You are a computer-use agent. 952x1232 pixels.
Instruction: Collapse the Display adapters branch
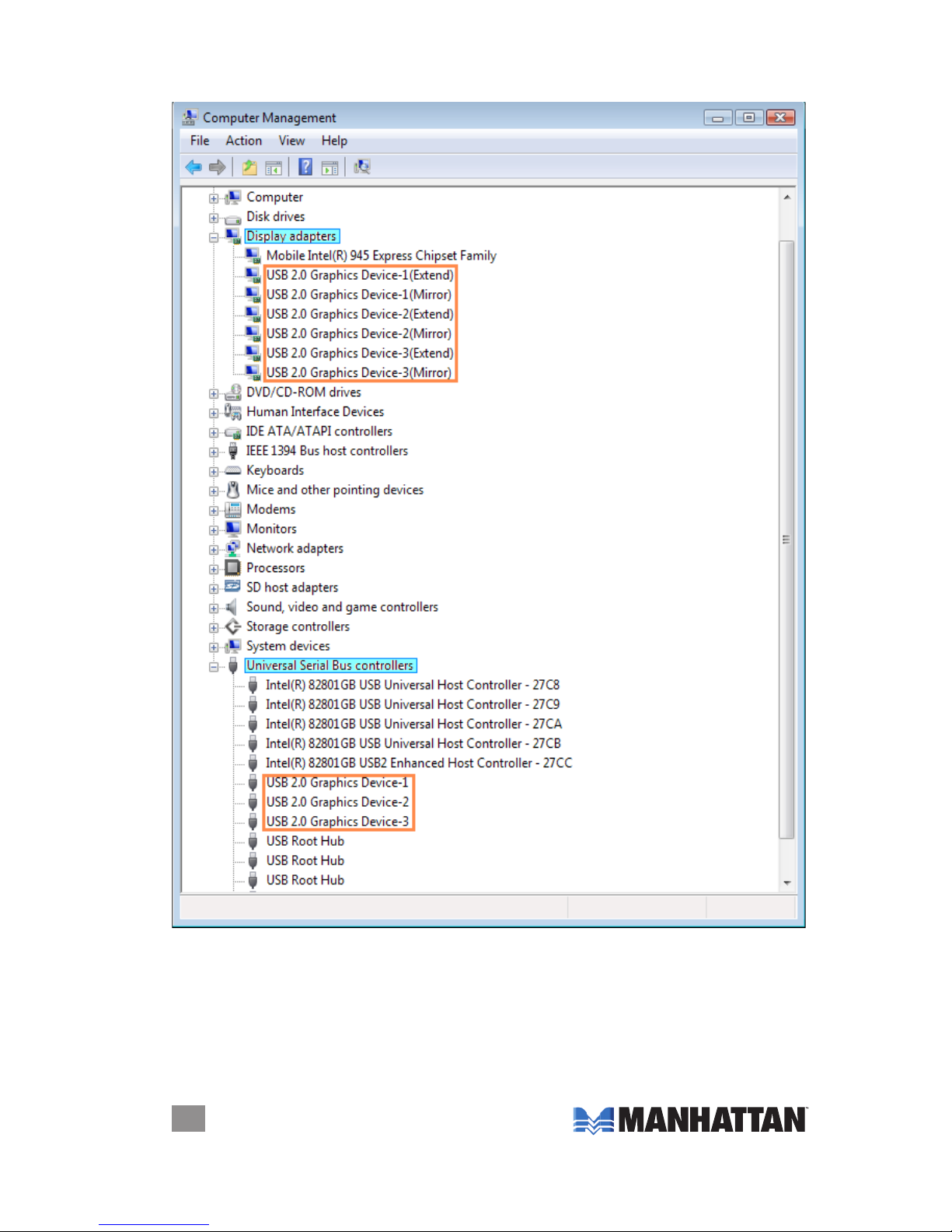214,238
